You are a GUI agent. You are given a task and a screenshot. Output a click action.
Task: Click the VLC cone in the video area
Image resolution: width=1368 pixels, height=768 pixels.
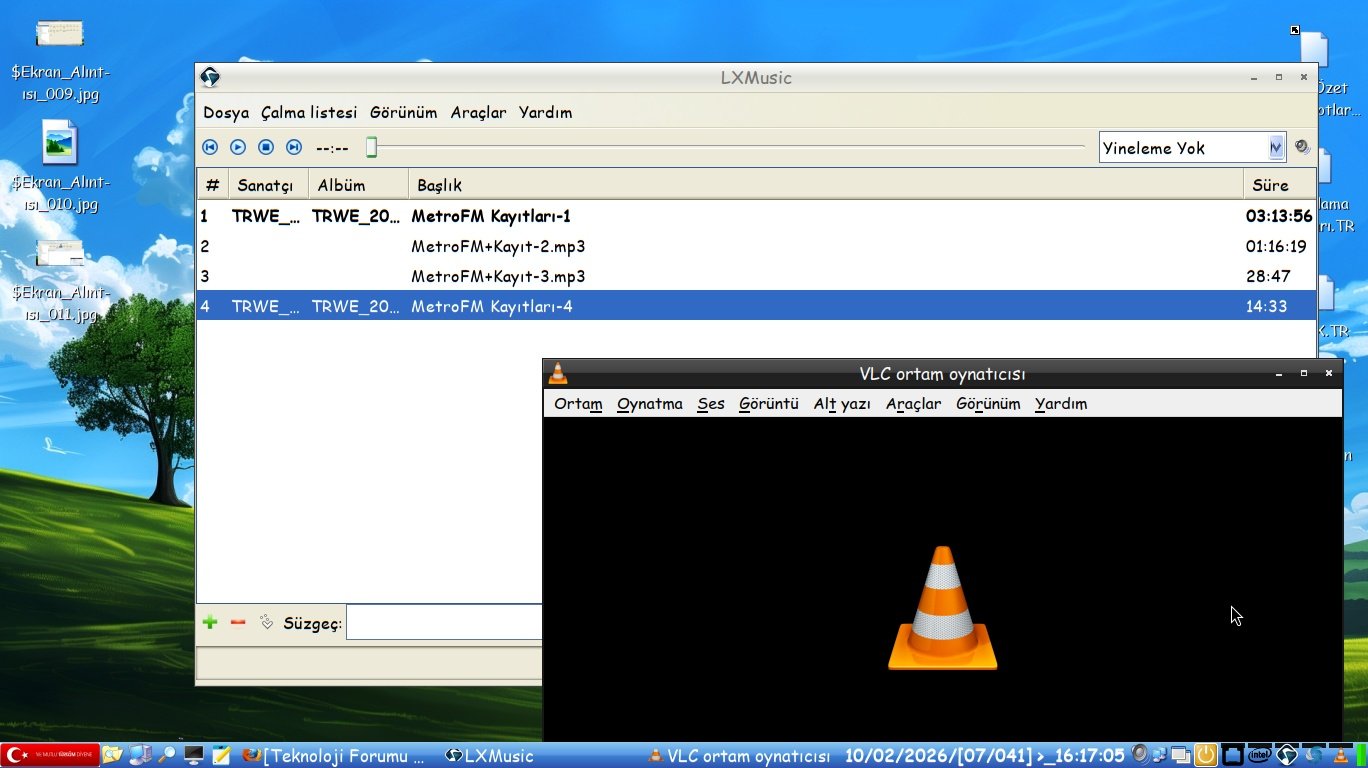(x=942, y=608)
